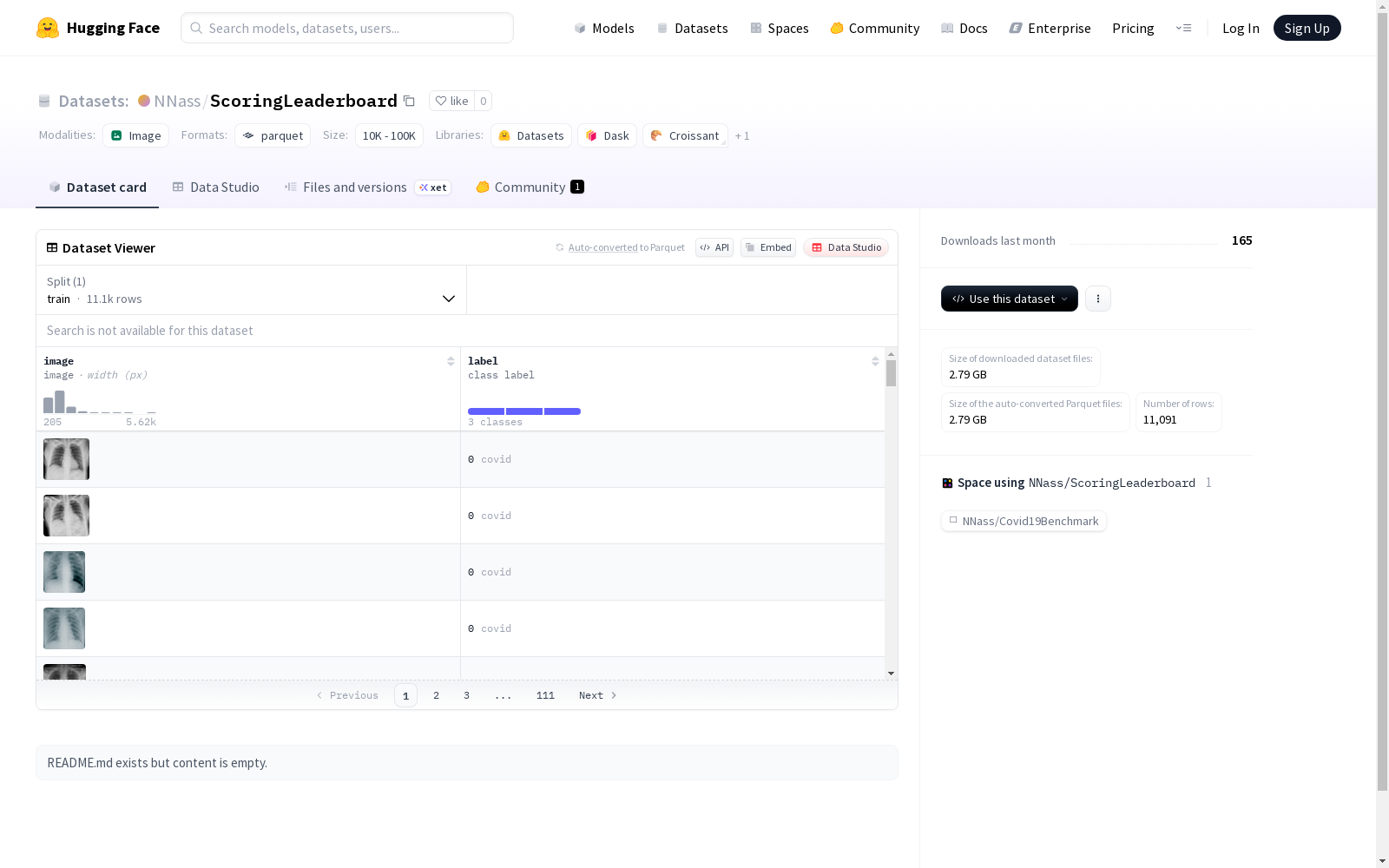Expand Use this dataset dropdown
Screen dimensions: 1389x868
tap(1010, 299)
